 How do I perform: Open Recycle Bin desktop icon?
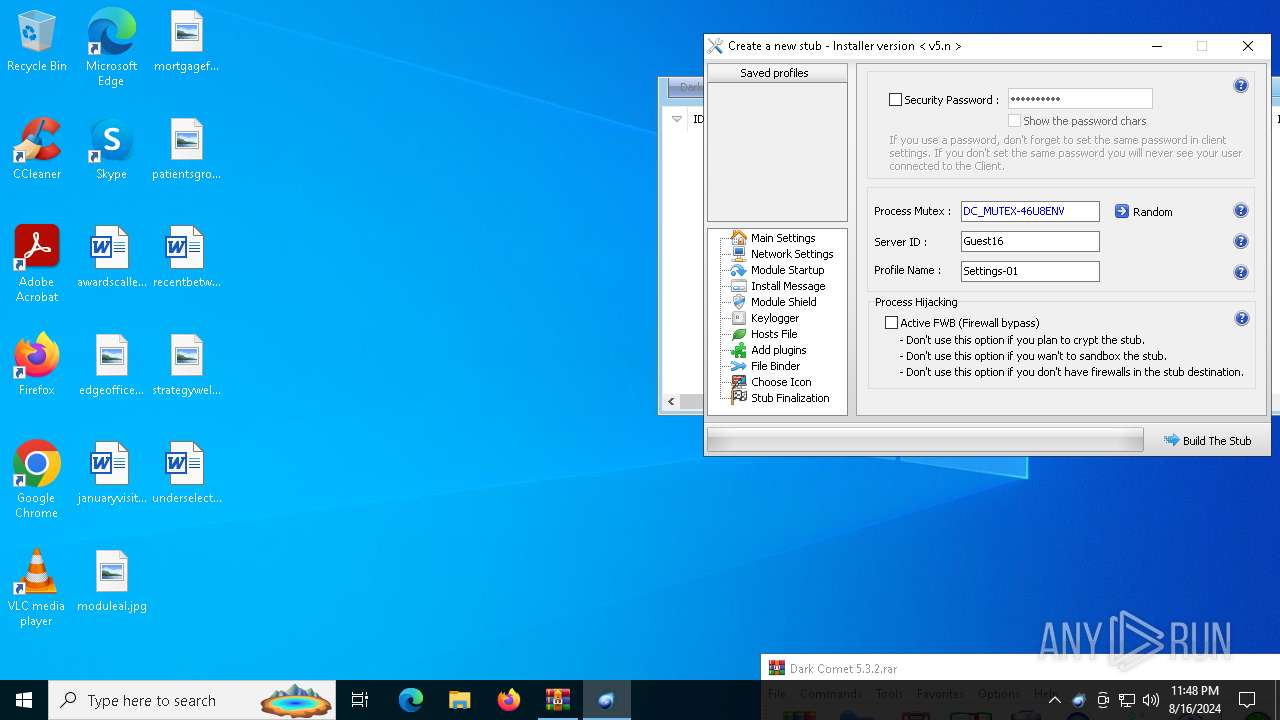pos(37,42)
